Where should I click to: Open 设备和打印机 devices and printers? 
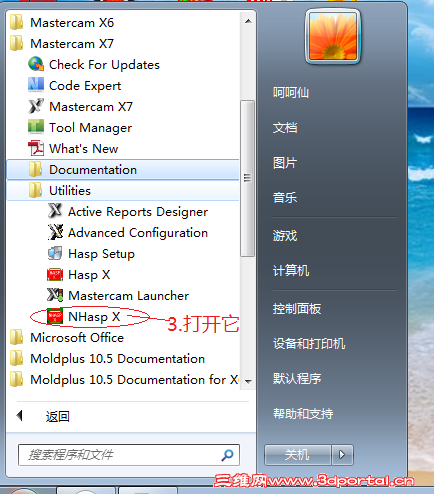click(309, 343)
